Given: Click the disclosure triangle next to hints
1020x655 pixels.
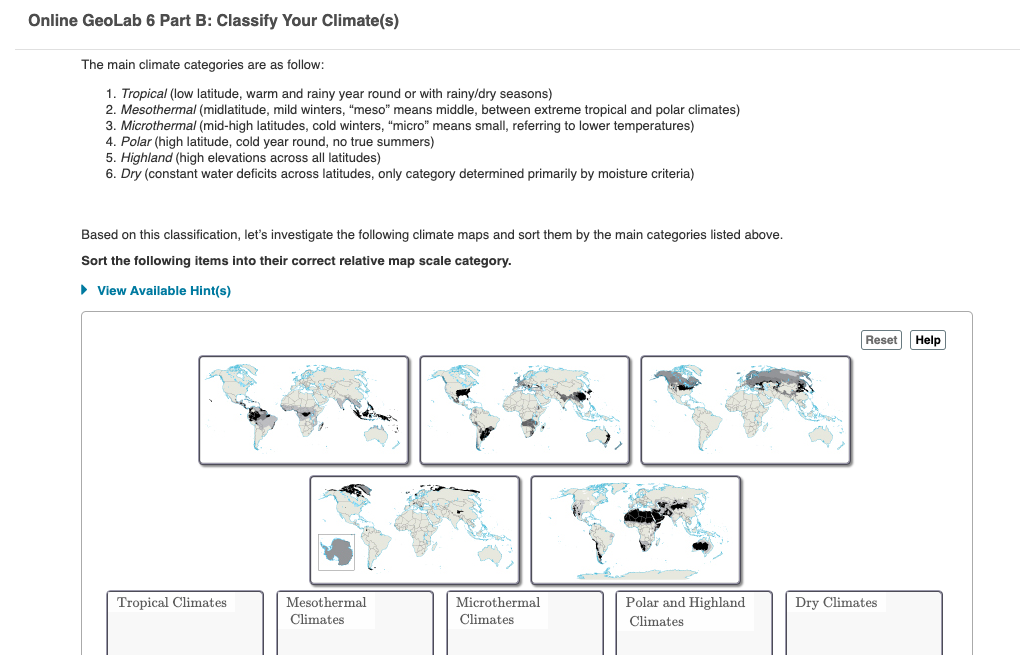Looking at the screenshot, I should click(84, 290).
